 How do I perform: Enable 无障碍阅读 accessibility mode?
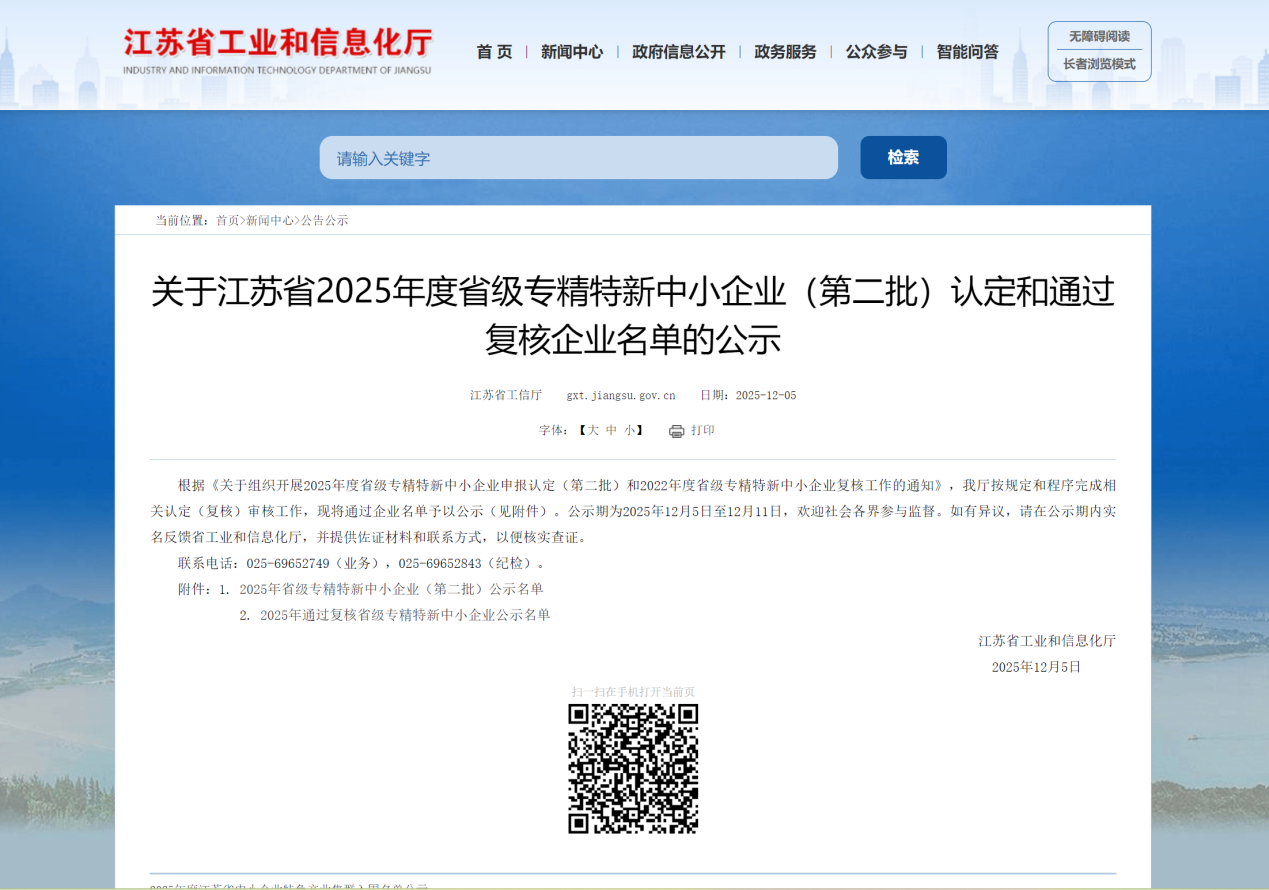click(1099, 37)
